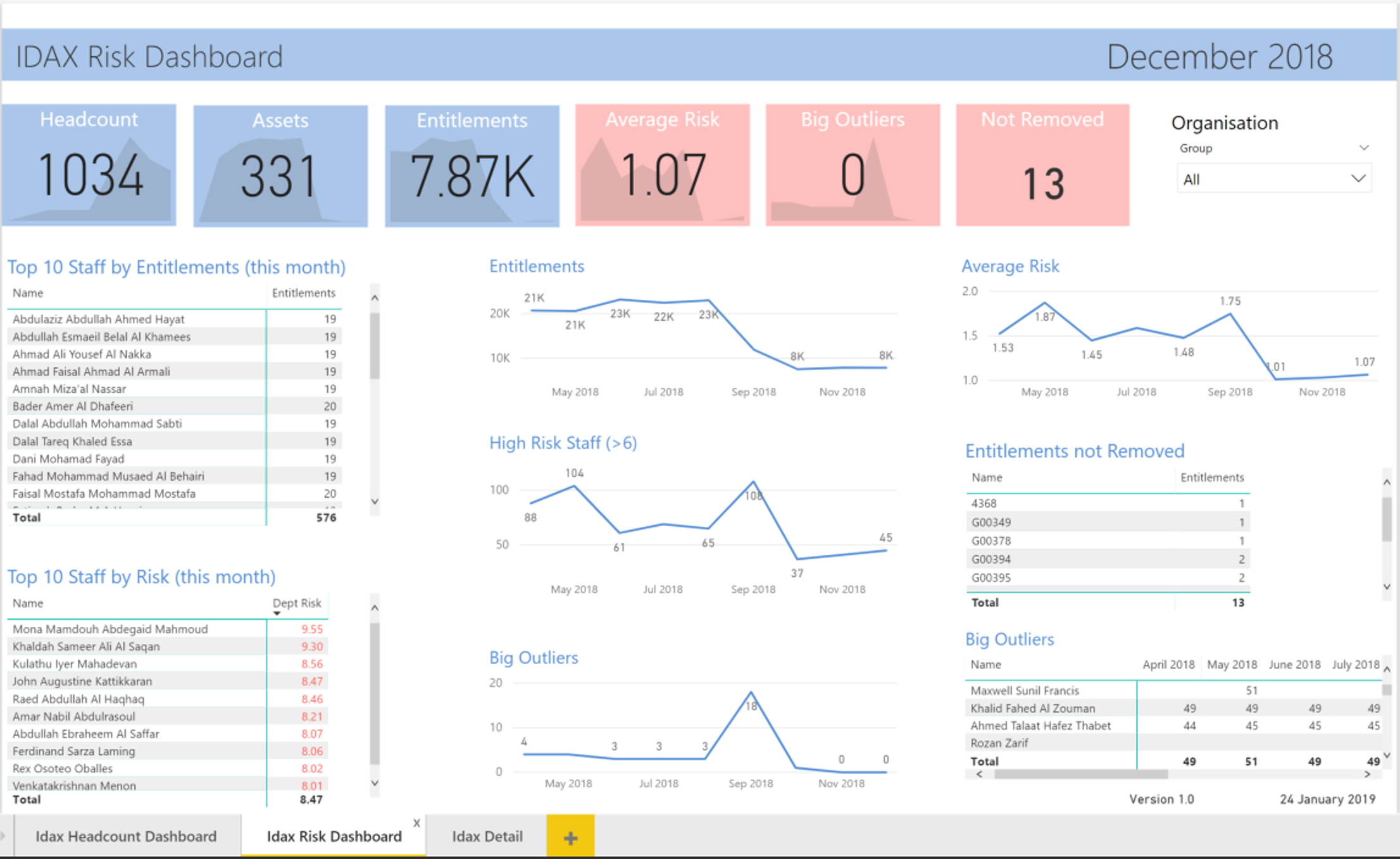Click the yellow add page plus button

click(x=570, y=837)
